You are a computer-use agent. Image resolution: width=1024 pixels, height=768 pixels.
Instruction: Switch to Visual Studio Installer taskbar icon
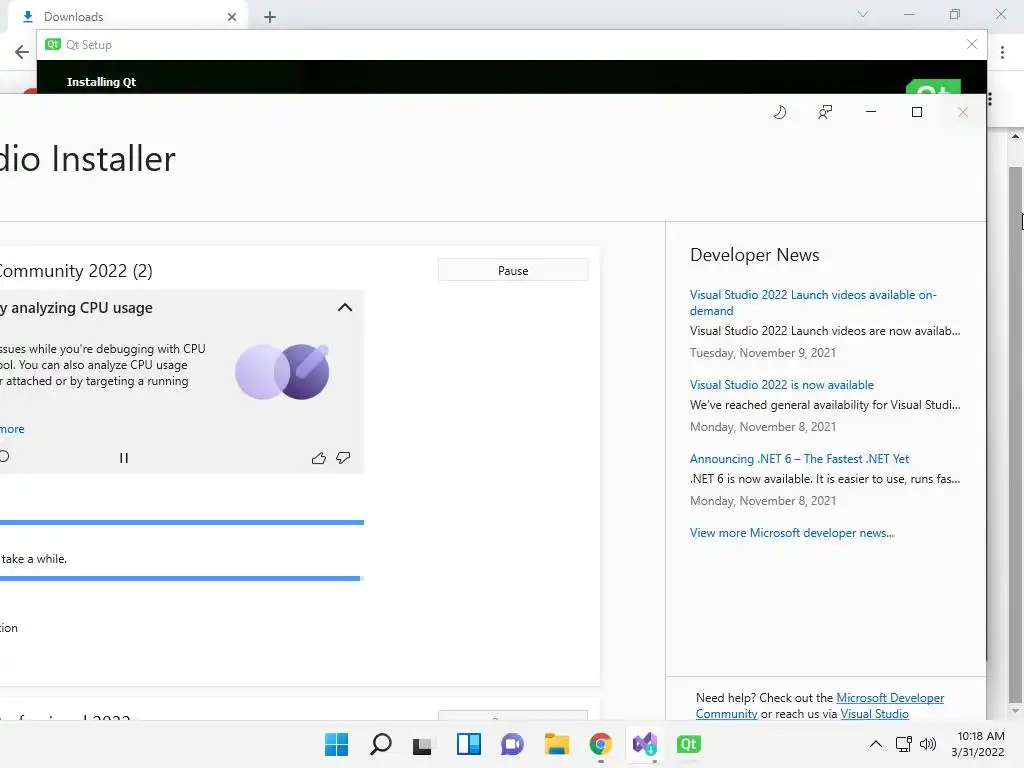pos(645,744)
